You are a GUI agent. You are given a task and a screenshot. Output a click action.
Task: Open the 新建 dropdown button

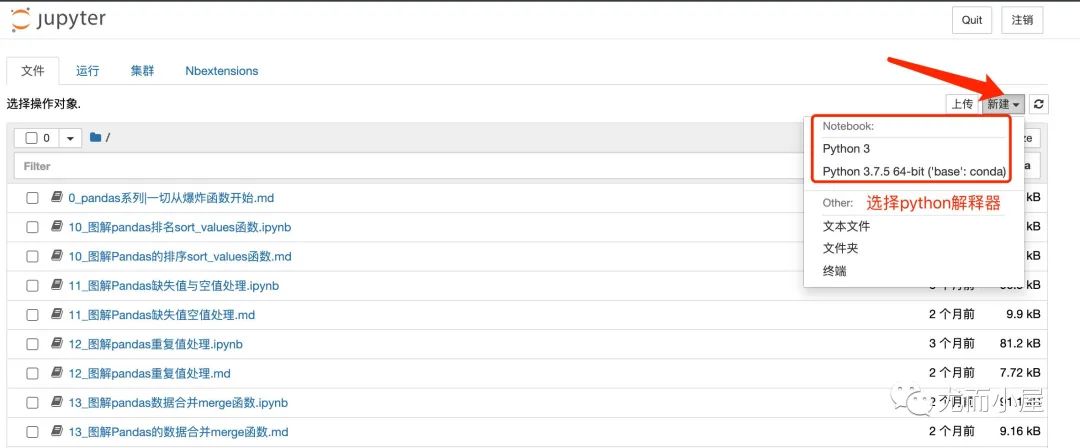[x=1003, y=104]
